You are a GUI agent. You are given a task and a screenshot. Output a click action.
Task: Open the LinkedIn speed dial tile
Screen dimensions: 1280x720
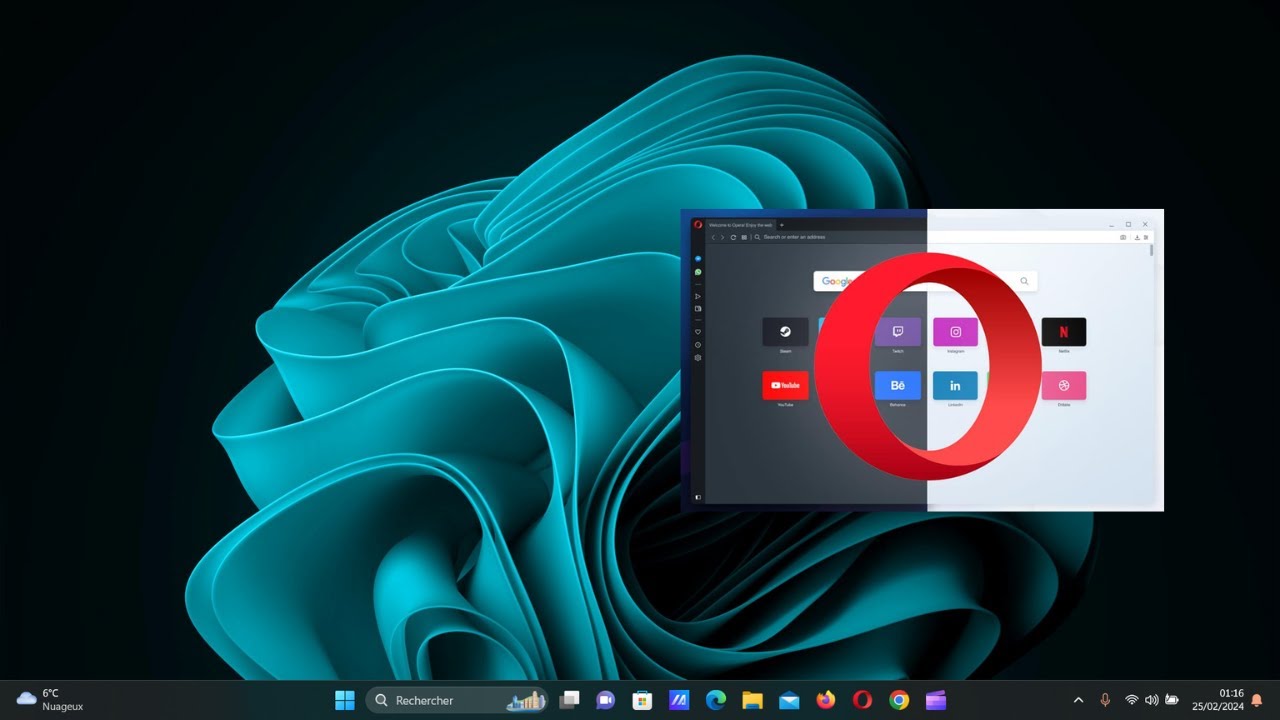[x=955, y=386]
